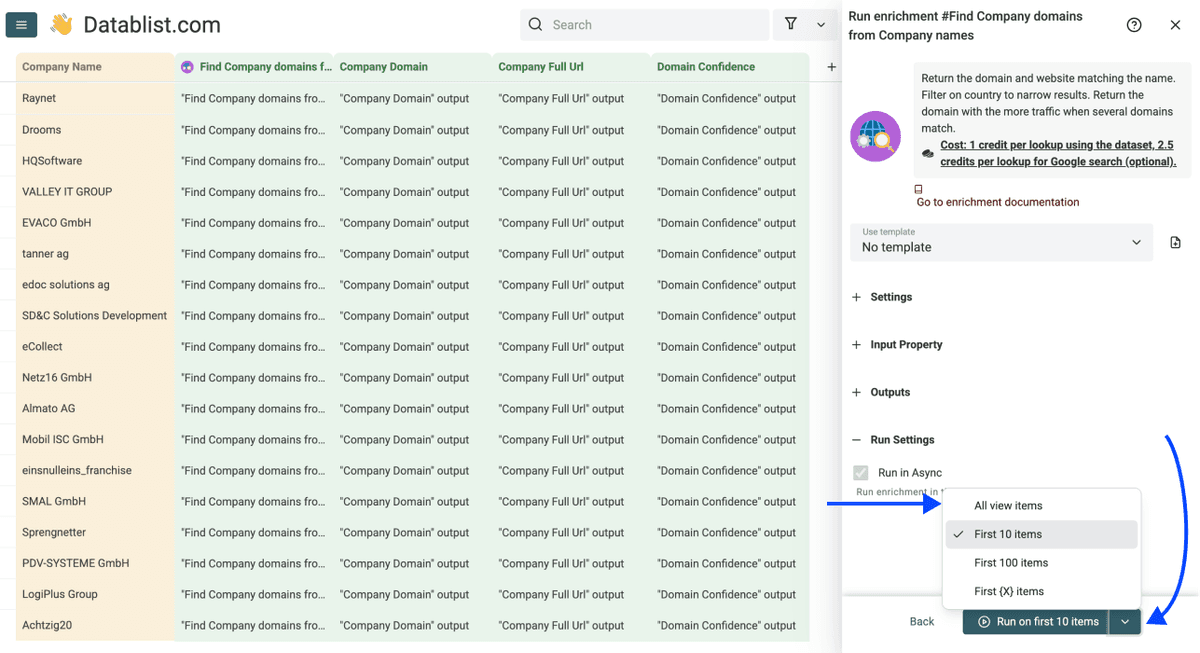Click the VALLEY IT GROUP cell

pyautogui.click(x=95, y=192)
